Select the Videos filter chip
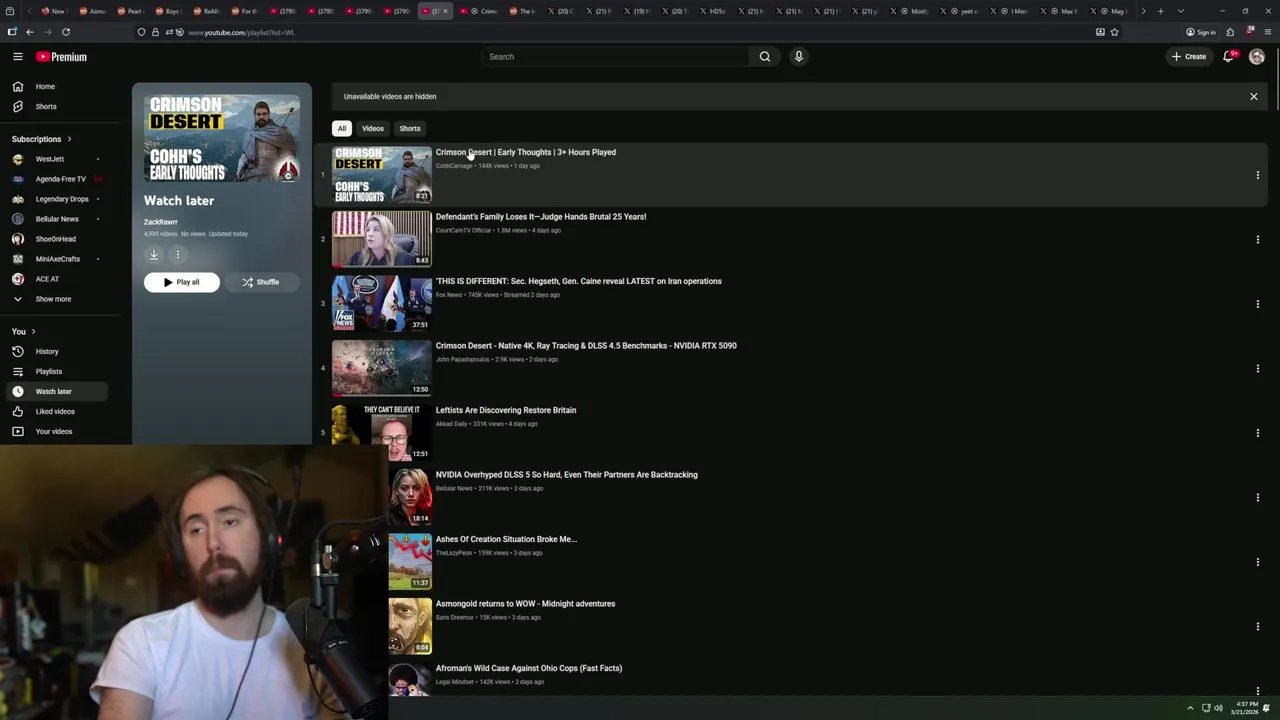Viewport: 1280px width, 720px height. (x=373, y=129)
